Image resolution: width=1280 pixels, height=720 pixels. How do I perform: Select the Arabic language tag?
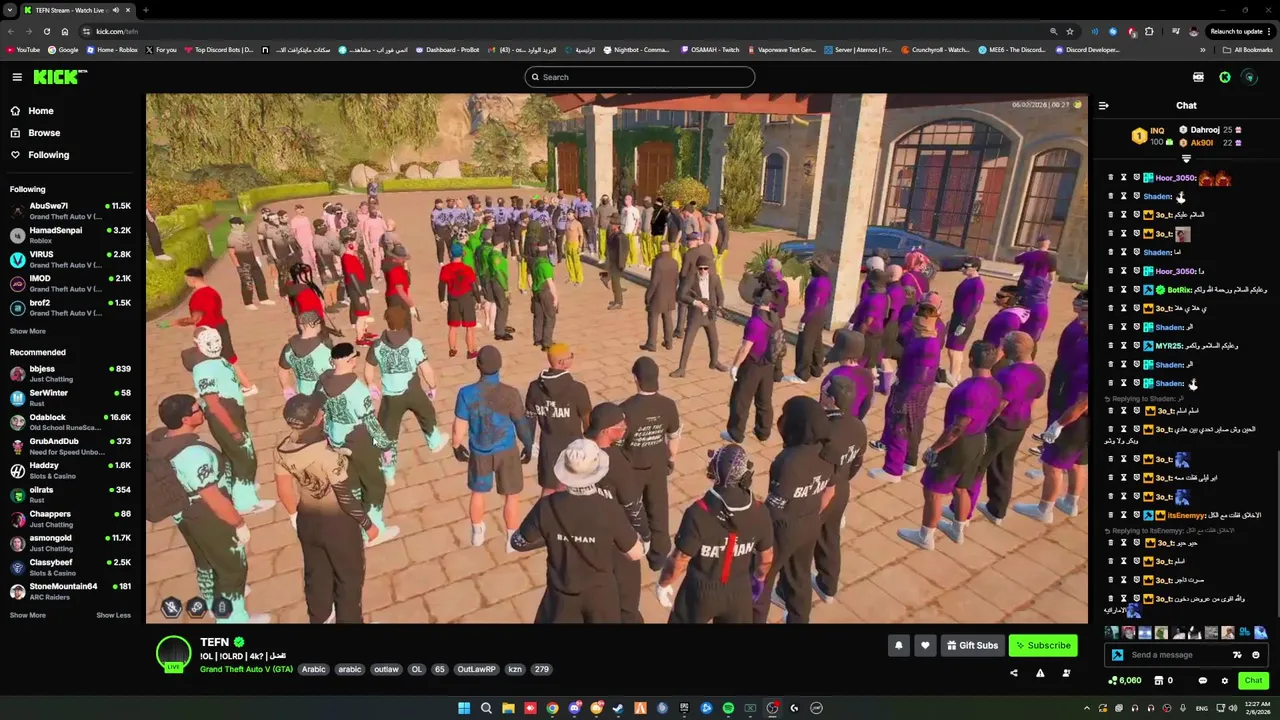coord(314,669)
